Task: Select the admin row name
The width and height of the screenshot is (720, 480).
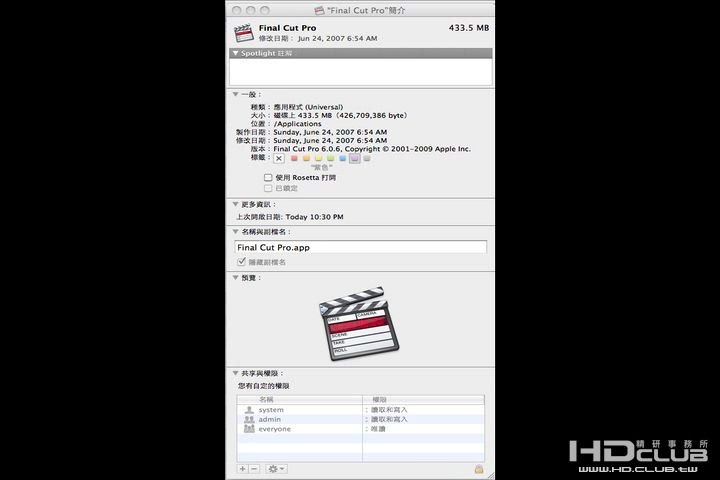Action: pos(270,419)
